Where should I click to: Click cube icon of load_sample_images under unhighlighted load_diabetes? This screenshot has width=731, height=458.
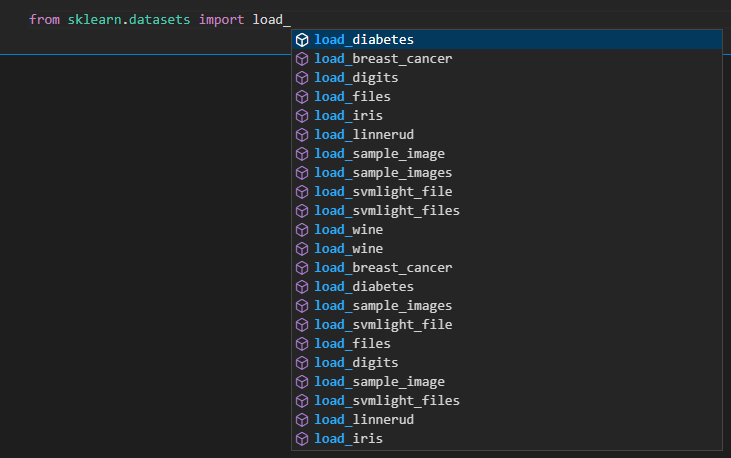click(x=302, y=306)
